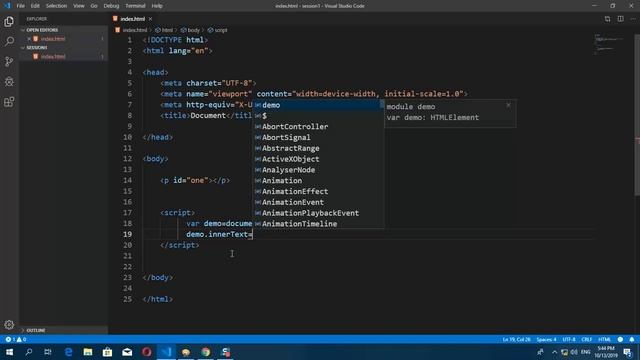Open Opera browser from taskbar
This screenshot has width=640, height=360.
pyautogui.click(x=147, y=352)
